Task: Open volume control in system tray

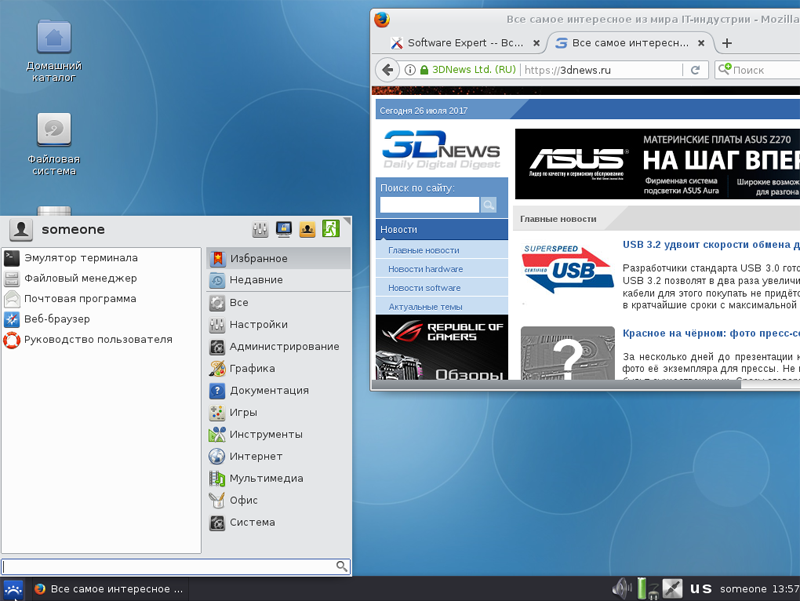Action: click(622, 588)
